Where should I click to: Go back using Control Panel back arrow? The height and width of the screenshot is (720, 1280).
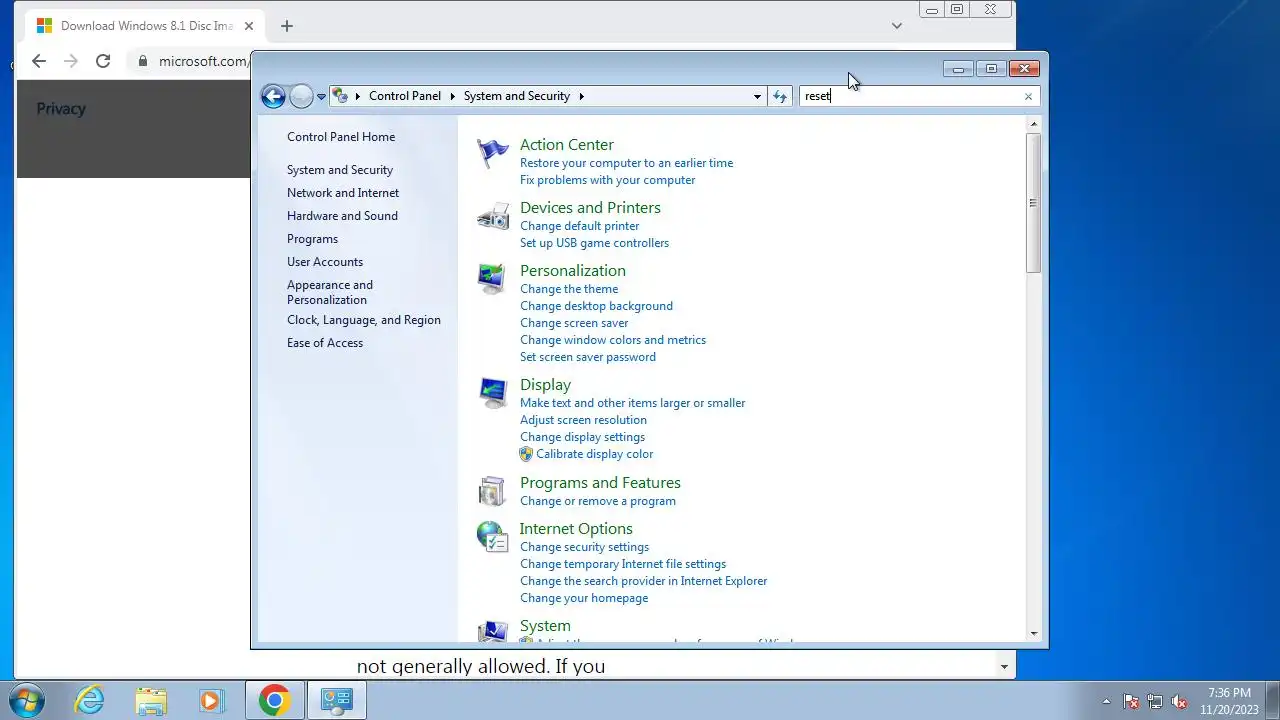[273, 96]
